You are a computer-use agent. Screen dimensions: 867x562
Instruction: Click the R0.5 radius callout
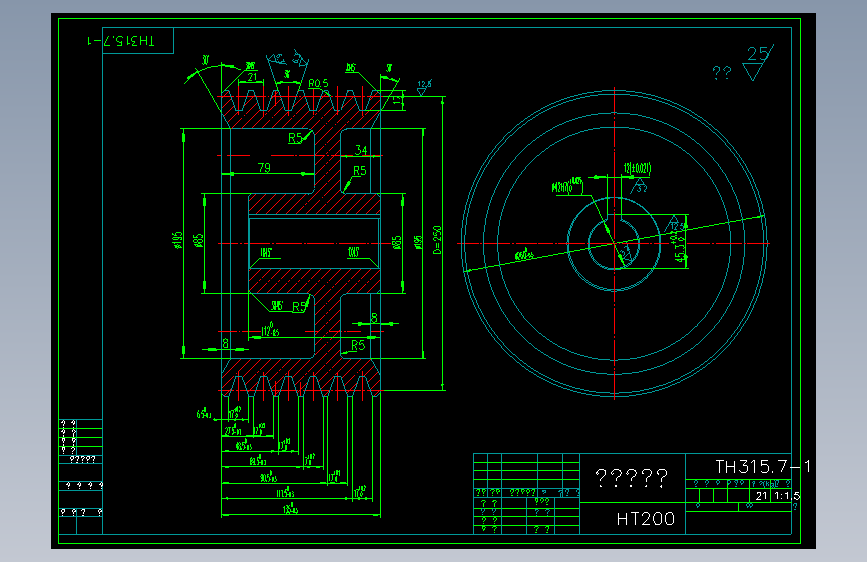coord(318,83)
